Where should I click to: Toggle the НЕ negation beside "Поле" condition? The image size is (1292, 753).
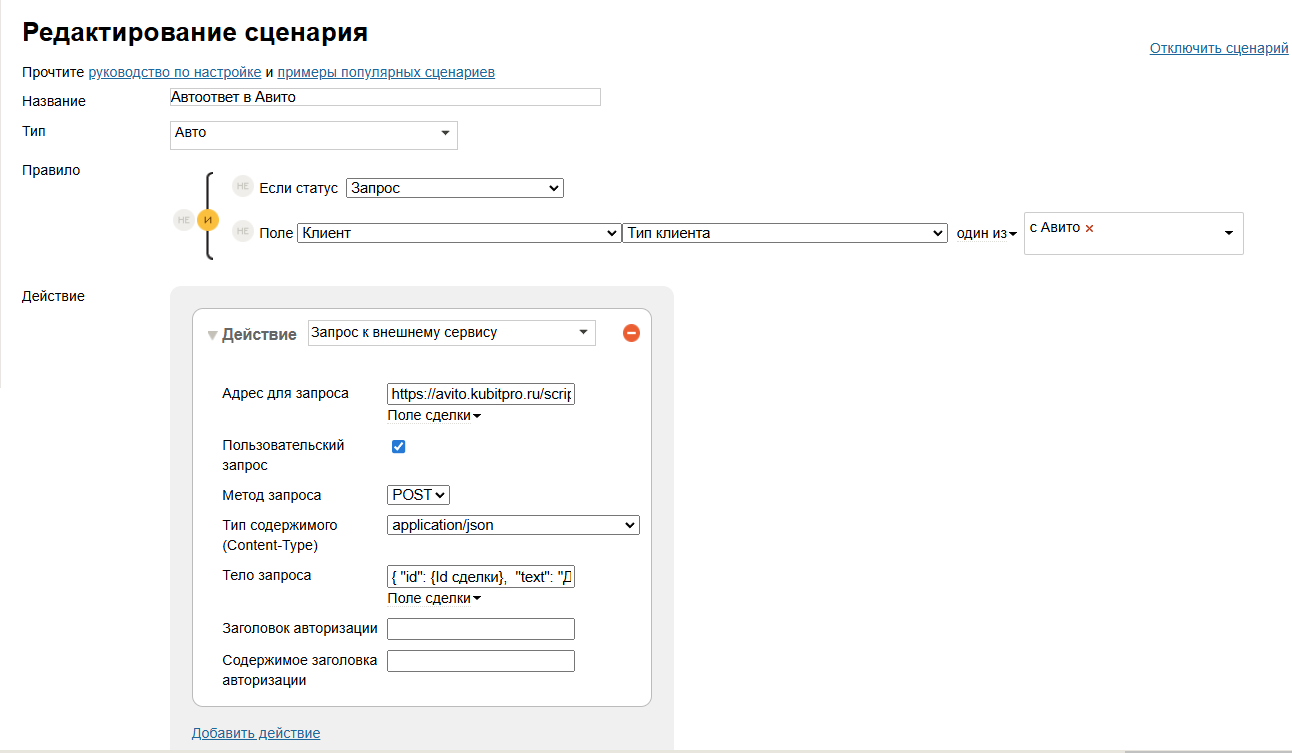[x=242, y=232]
